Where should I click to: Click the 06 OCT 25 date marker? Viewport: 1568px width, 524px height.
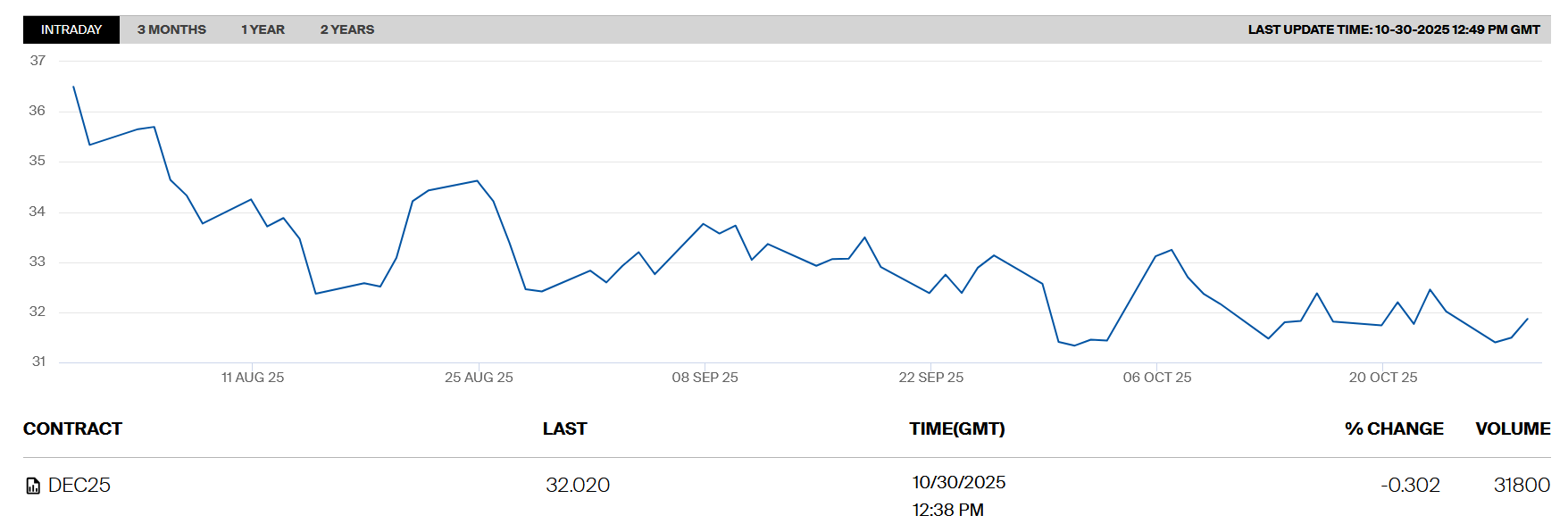[x=1156, y=378]
